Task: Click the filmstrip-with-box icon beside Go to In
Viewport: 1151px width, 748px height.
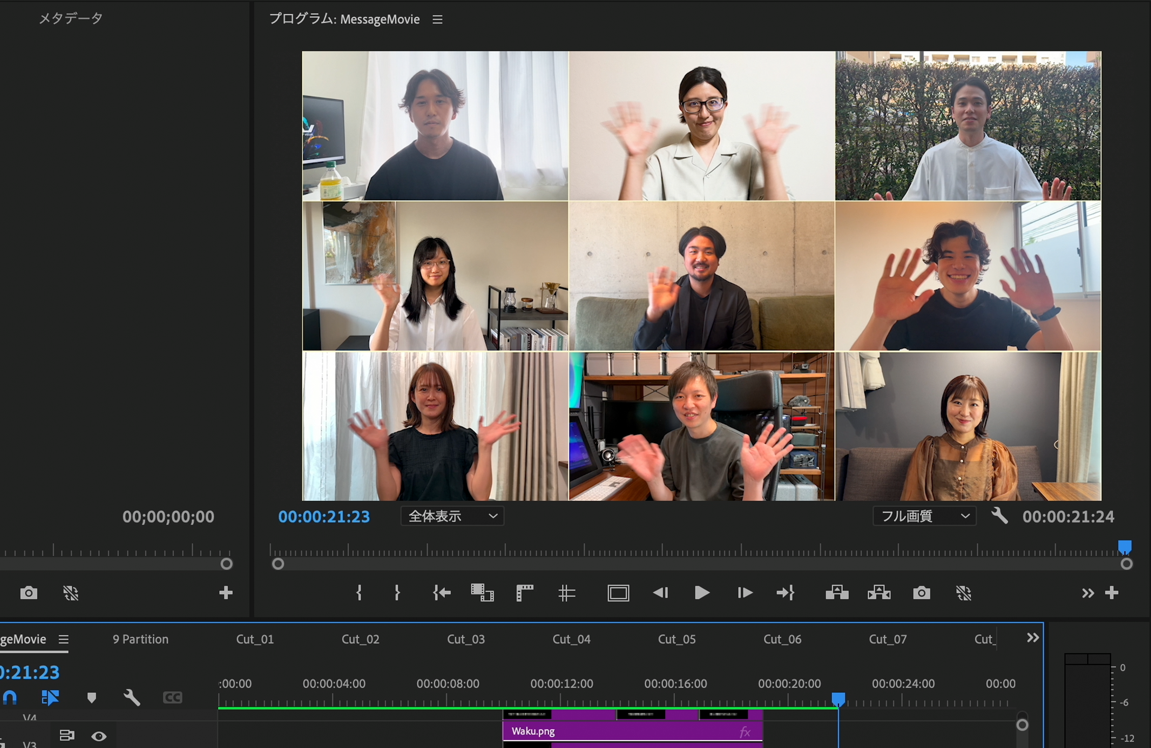Action: click(482, 592)
